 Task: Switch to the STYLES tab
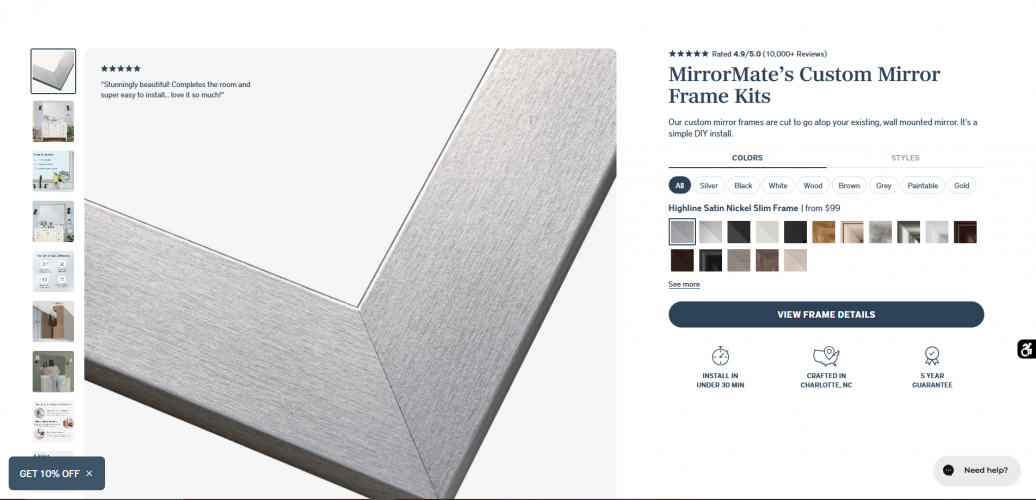[905, 158]
